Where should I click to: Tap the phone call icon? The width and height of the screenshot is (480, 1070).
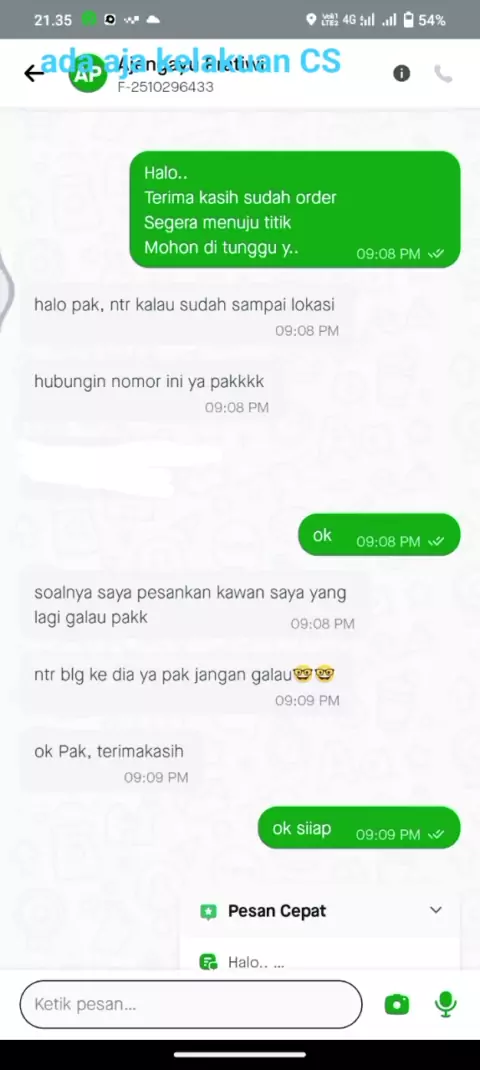444,74
